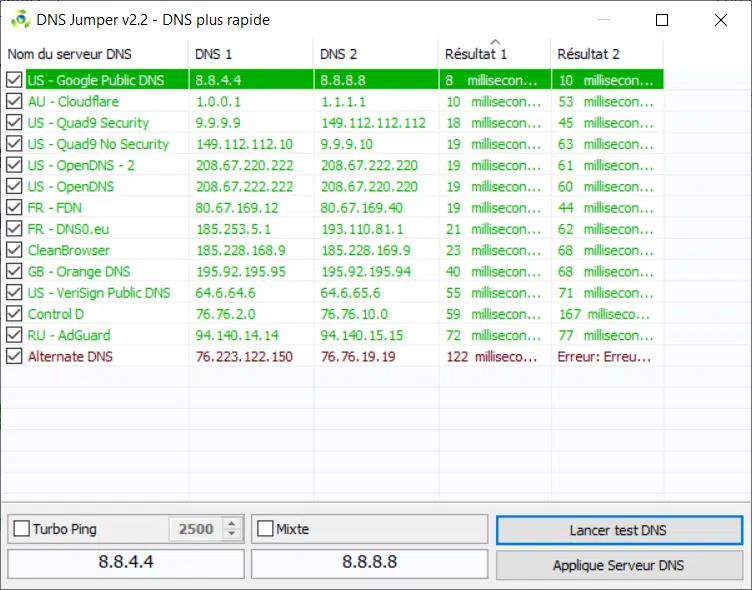
Task: Uncheck the CleanBrowser checkbox
Action: tap(14, 250)
